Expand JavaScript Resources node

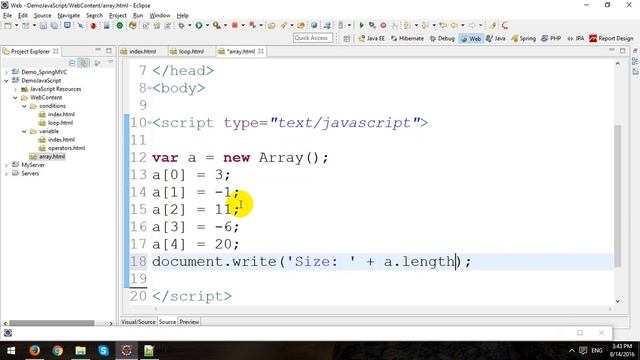click(x=15, y=89)
